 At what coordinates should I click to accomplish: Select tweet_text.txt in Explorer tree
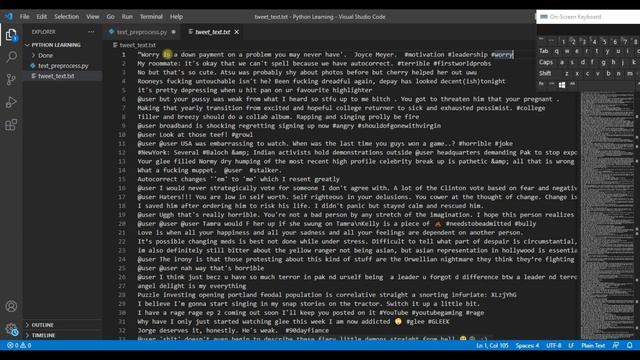tap(56, 76)
